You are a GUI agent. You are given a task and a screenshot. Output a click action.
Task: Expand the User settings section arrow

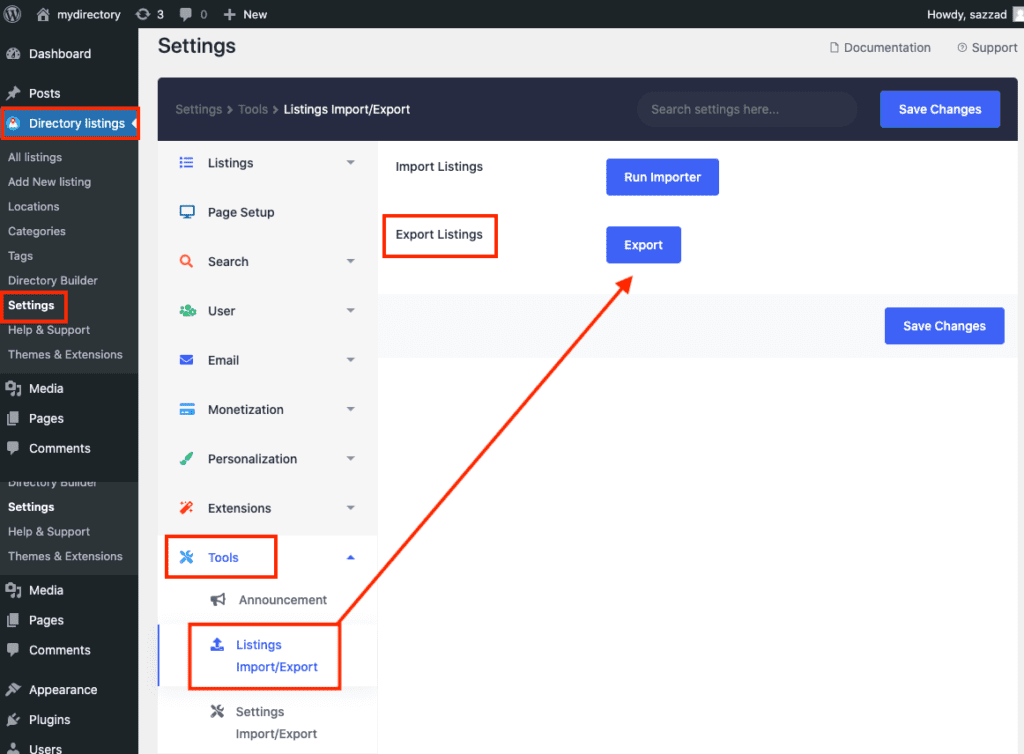point(350,311)
